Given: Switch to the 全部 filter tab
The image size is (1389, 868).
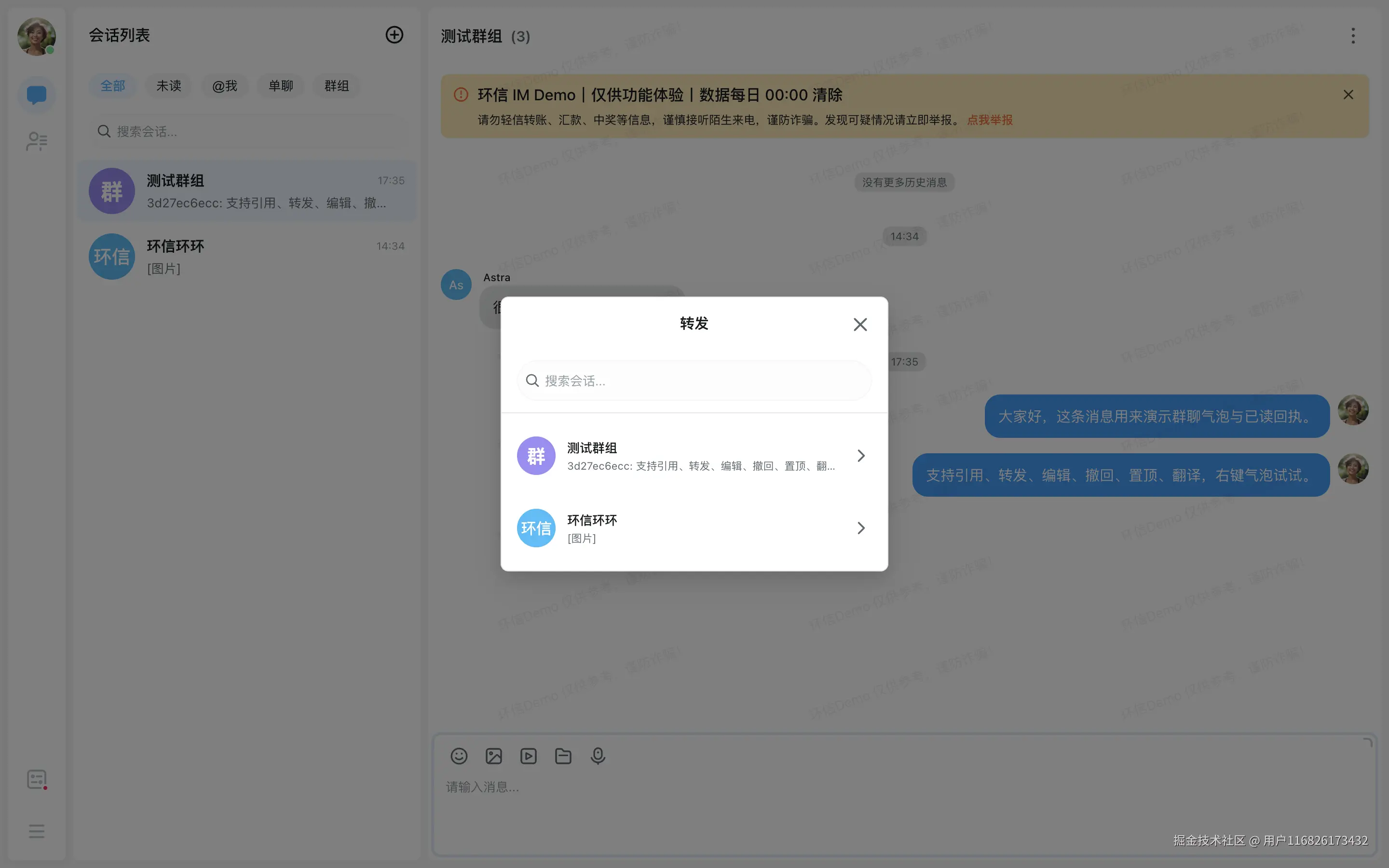Looking at the screenshot, I should [112, 86].
